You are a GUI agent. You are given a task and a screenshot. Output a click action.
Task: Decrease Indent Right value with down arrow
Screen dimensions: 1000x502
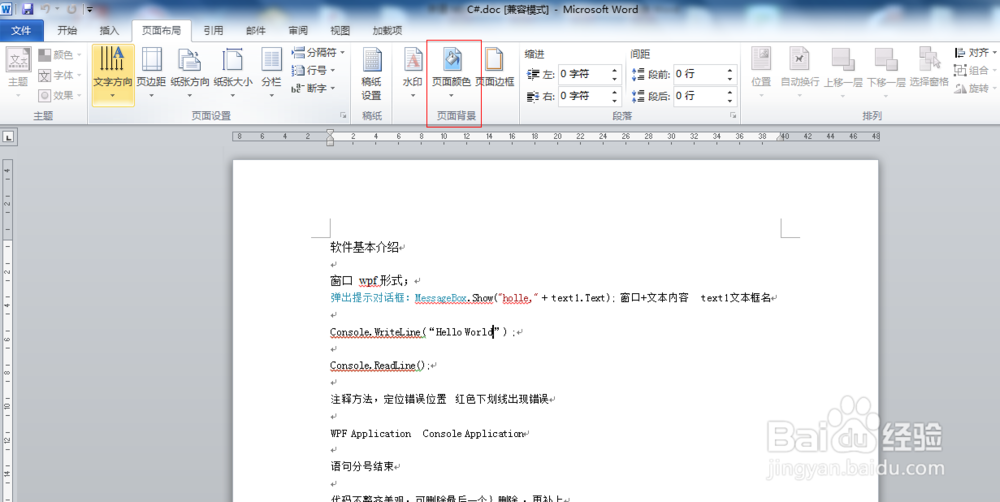[x=614, y=101]
